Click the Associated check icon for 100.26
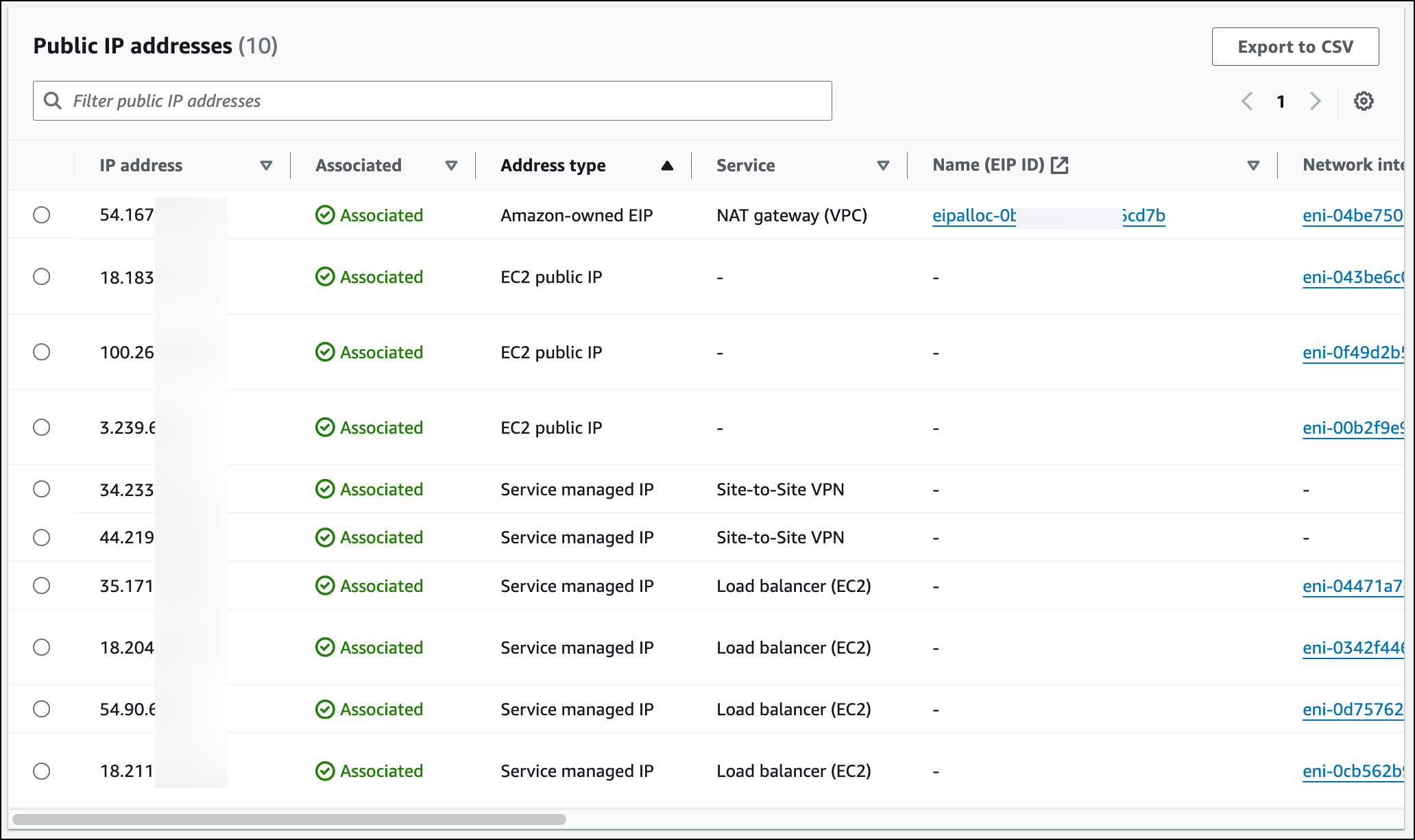 click(325, 352)
